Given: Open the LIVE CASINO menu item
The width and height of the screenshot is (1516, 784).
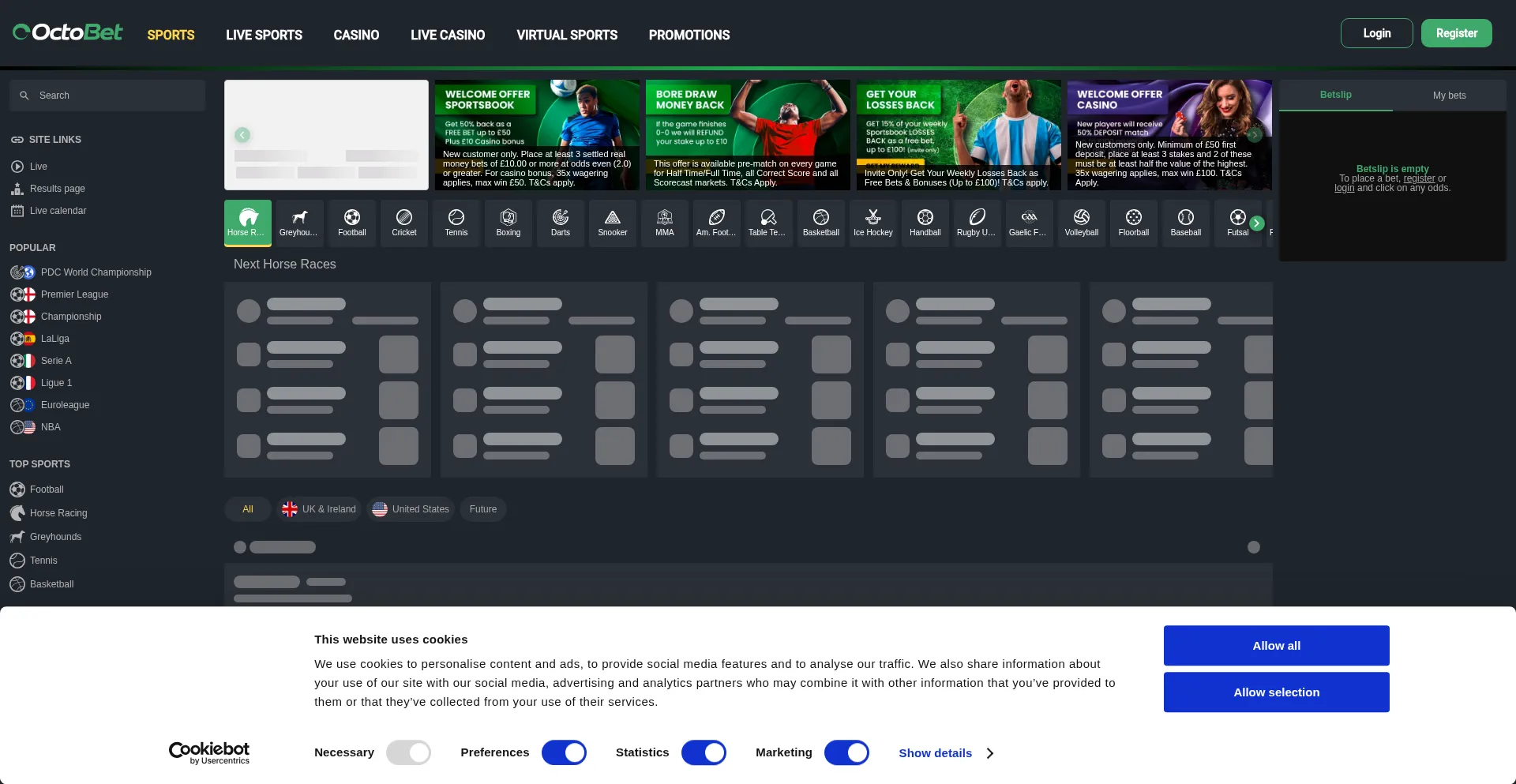Looking at the screenshot, I should point(447,35).
